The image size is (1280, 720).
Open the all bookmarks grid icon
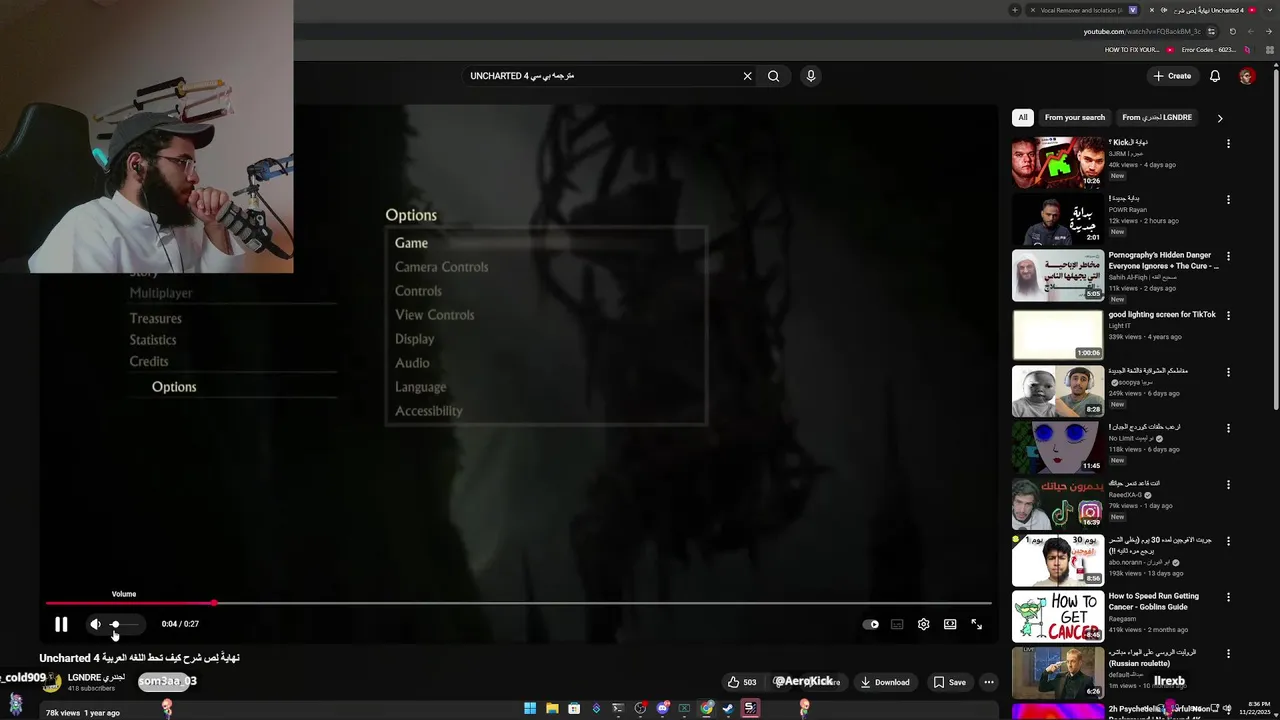click(x=1270, y=49)
